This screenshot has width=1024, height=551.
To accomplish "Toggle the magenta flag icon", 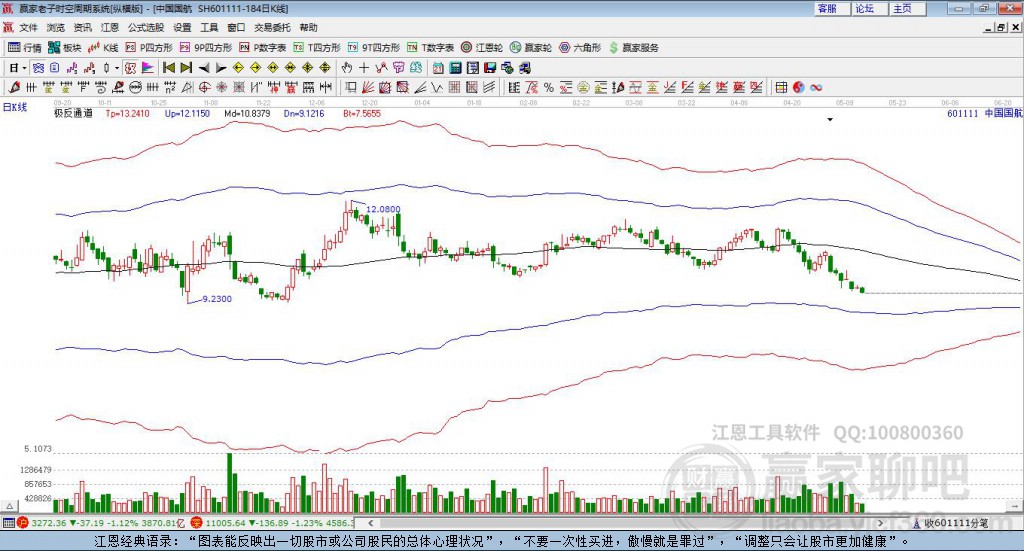I will (148, 68).
